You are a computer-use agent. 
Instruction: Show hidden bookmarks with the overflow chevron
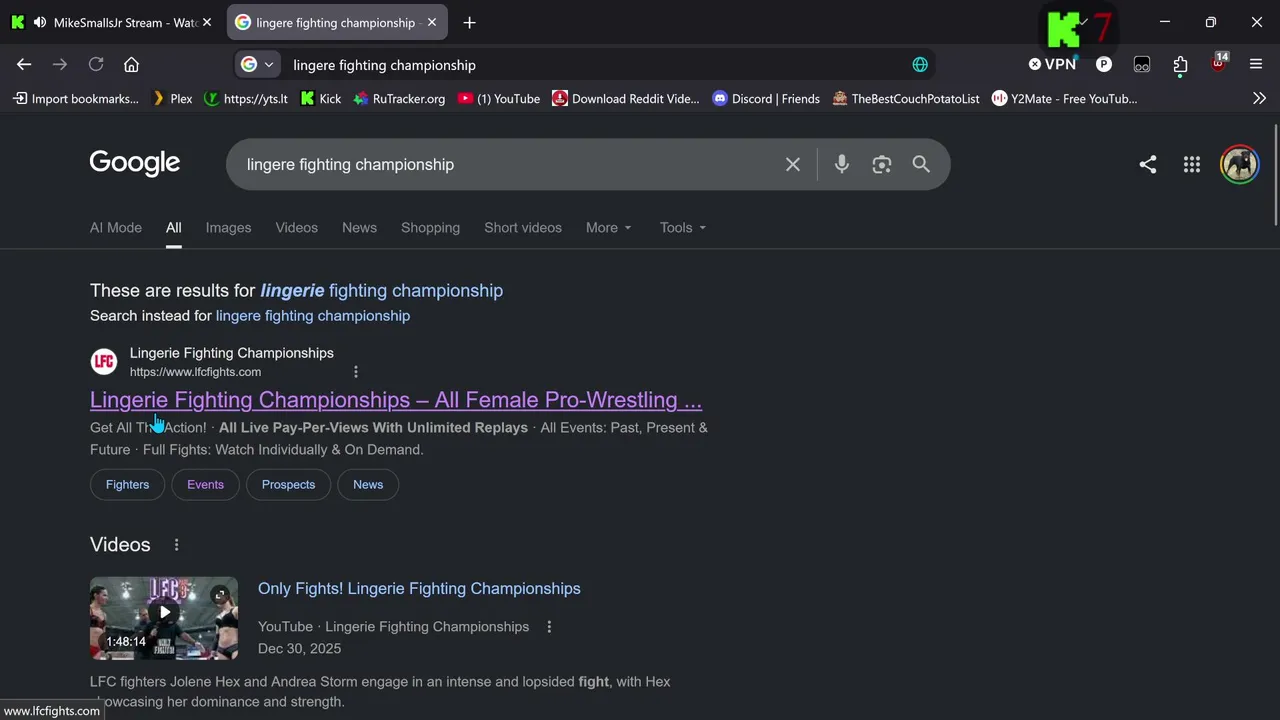[x=1259, y=98]
